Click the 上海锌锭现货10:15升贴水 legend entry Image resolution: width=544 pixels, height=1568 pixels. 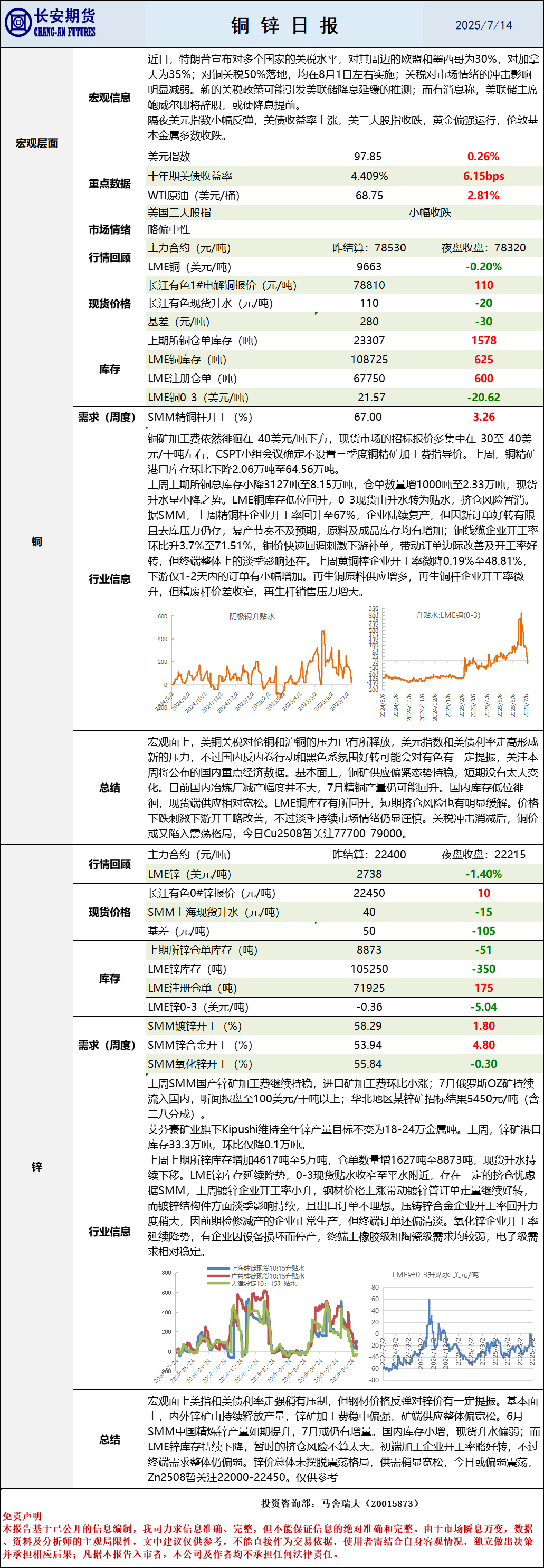[256, 1268]
